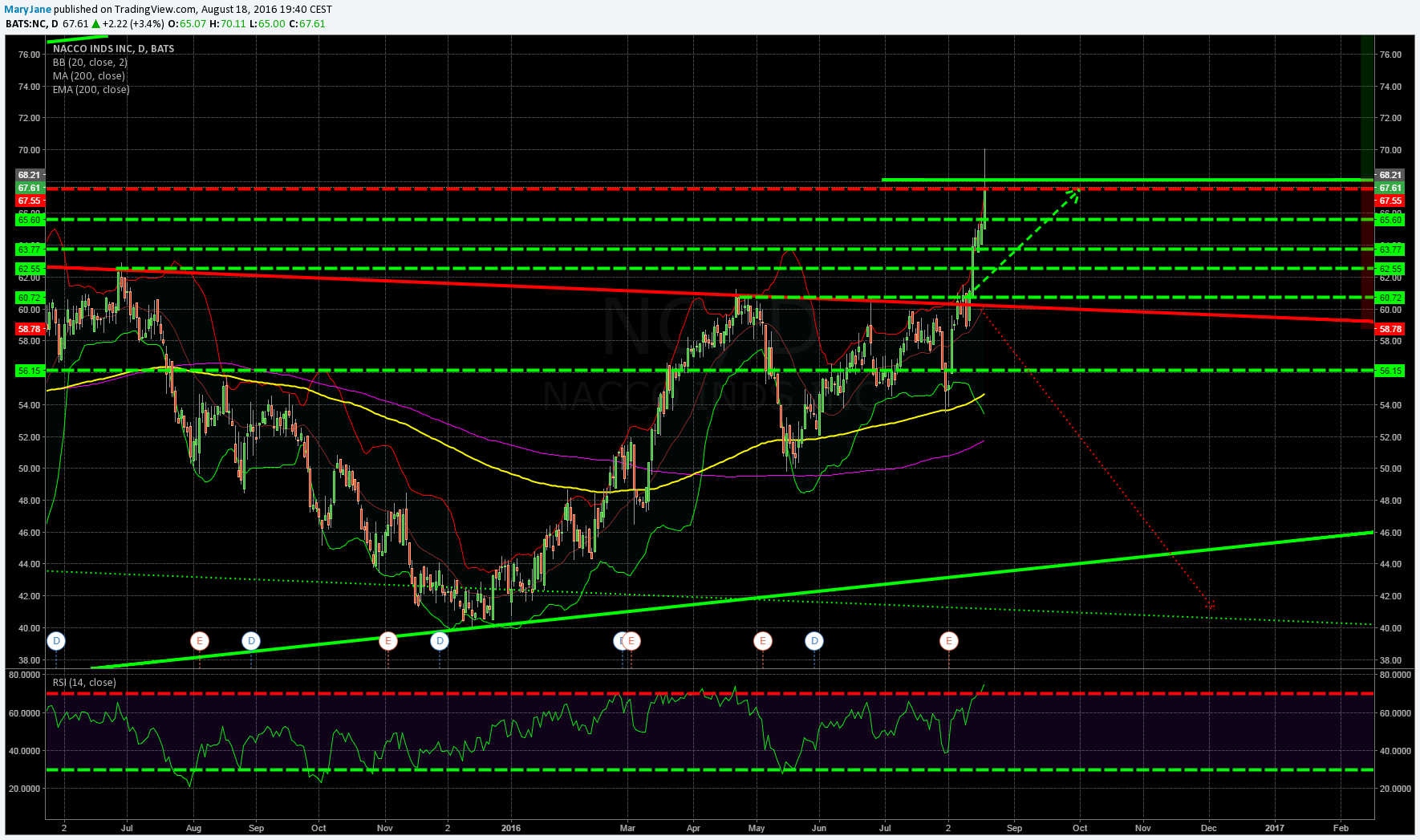The image size is (1420, 840).
Task: Click the 62.55 level label on right axis
Action: (x=1390, y=269)
